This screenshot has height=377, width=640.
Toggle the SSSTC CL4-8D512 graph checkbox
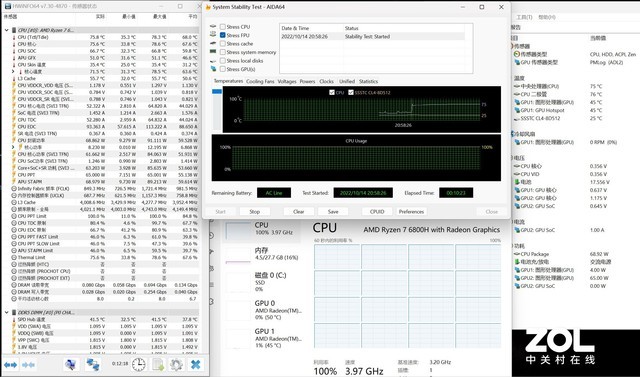pos(351,93)
